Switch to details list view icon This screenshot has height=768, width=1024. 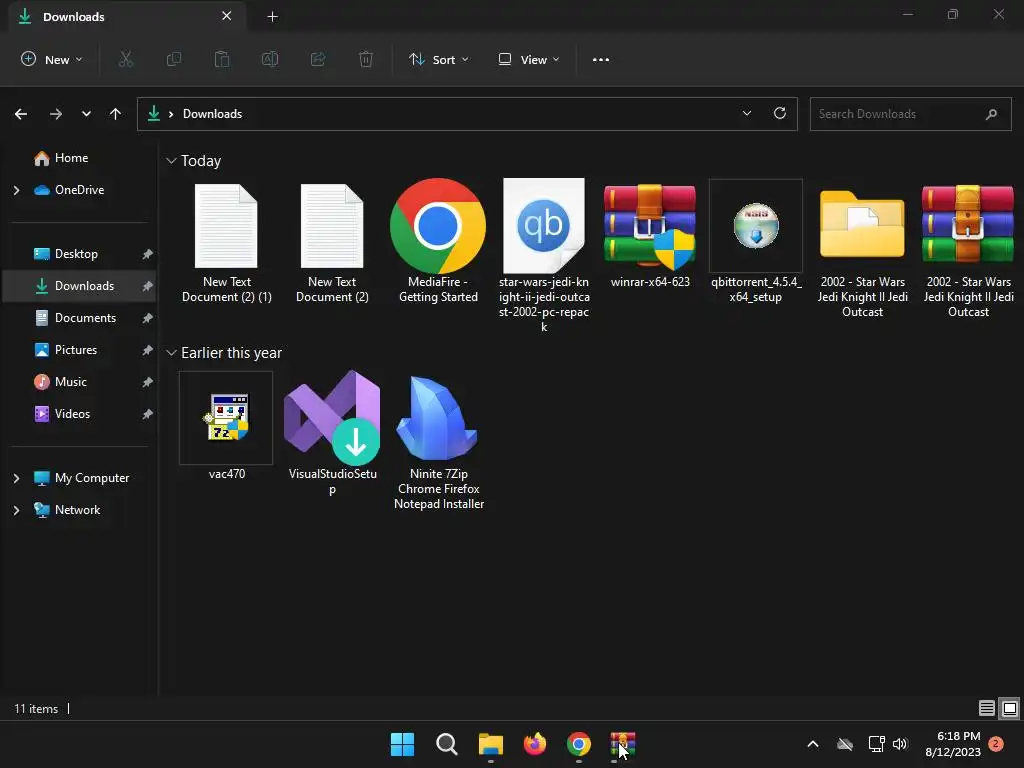[987, 709]
